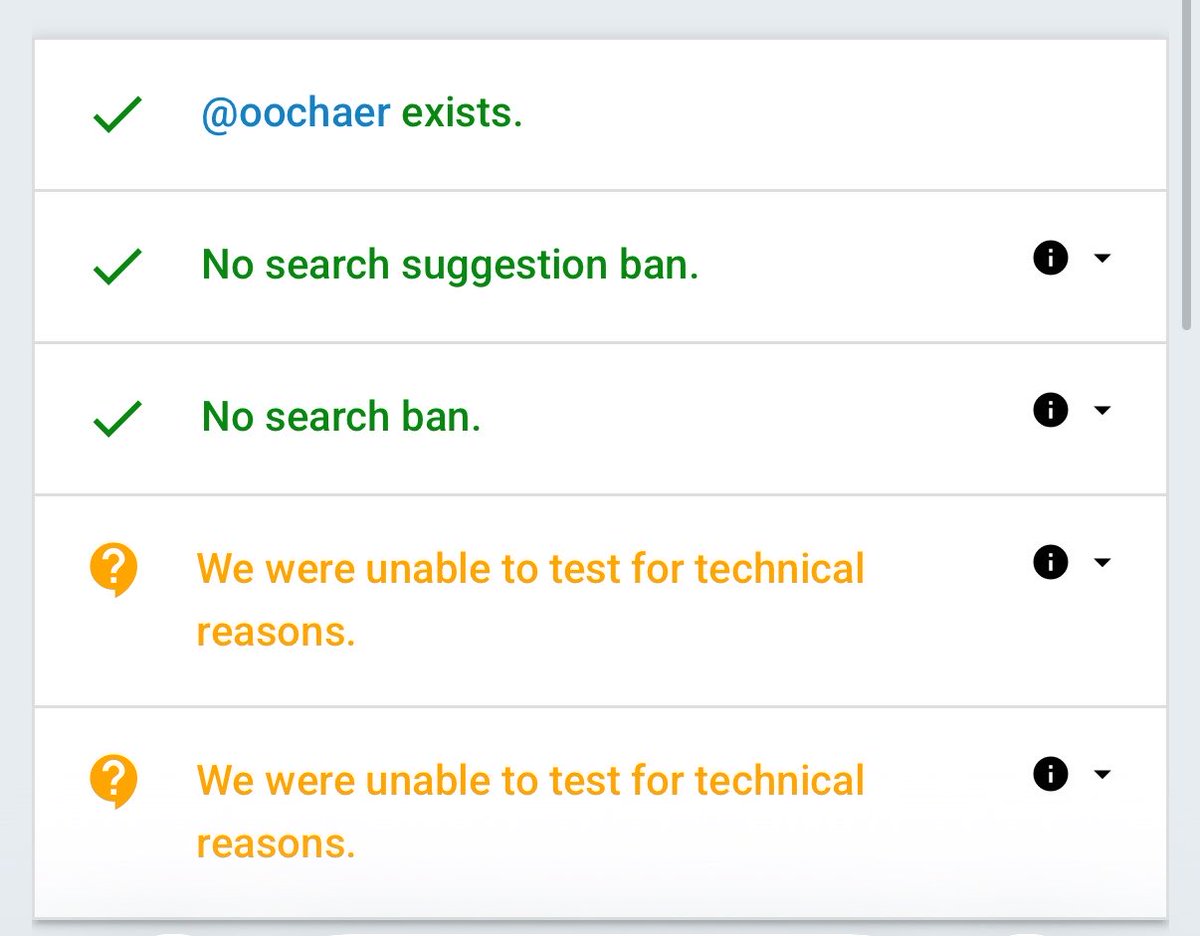Click the green checkmark beside @oochaer exists
This screenshot has width=1200, height=936.
click(117, 116)
